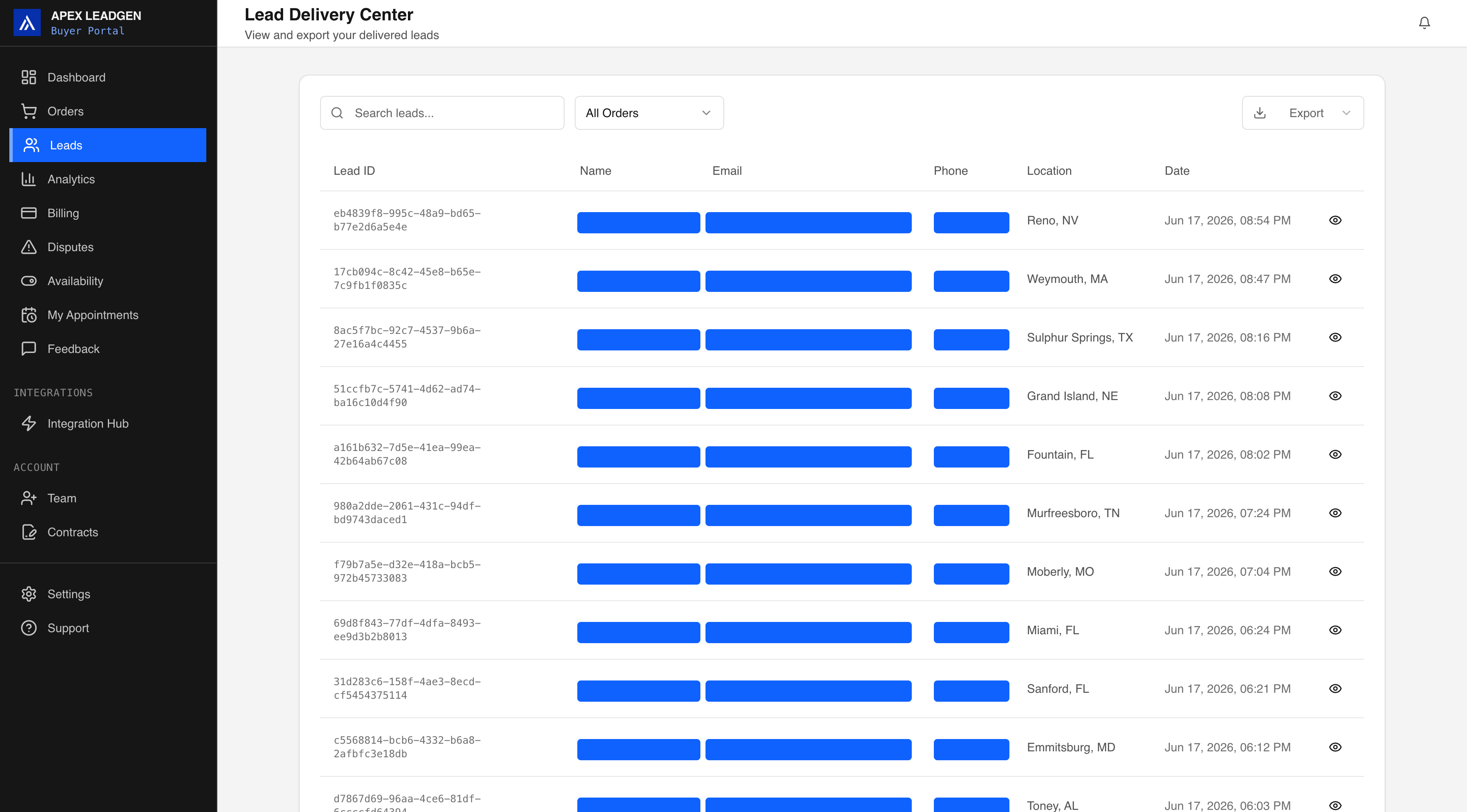Click the eye icon for Murfreesboro, TN
1467x812 pixels.
click(x=1335, y=513)
